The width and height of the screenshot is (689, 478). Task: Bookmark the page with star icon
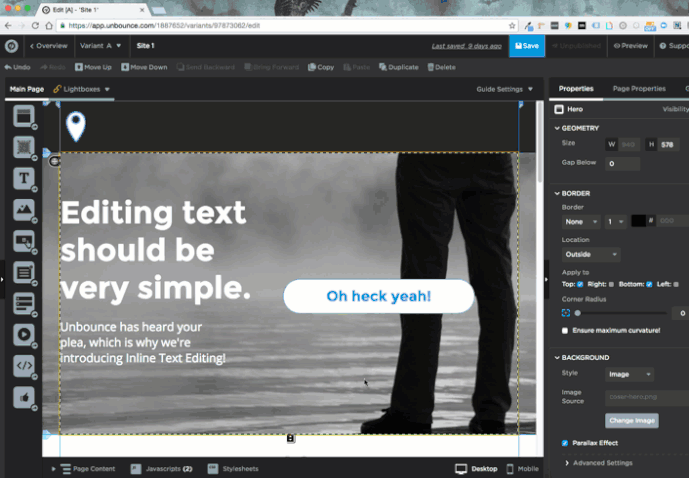[512, 25]
